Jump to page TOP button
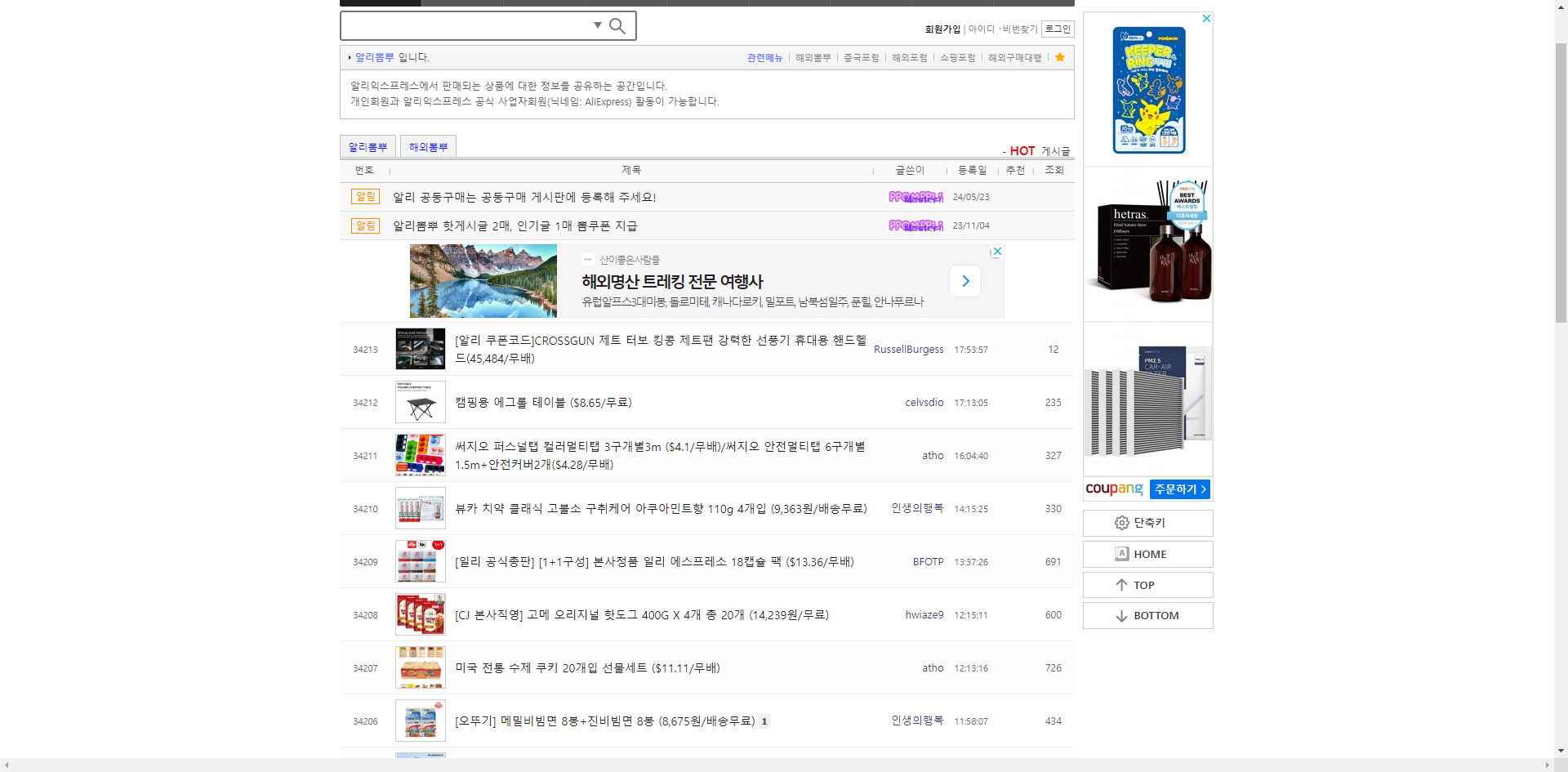 pos(1147,585)
